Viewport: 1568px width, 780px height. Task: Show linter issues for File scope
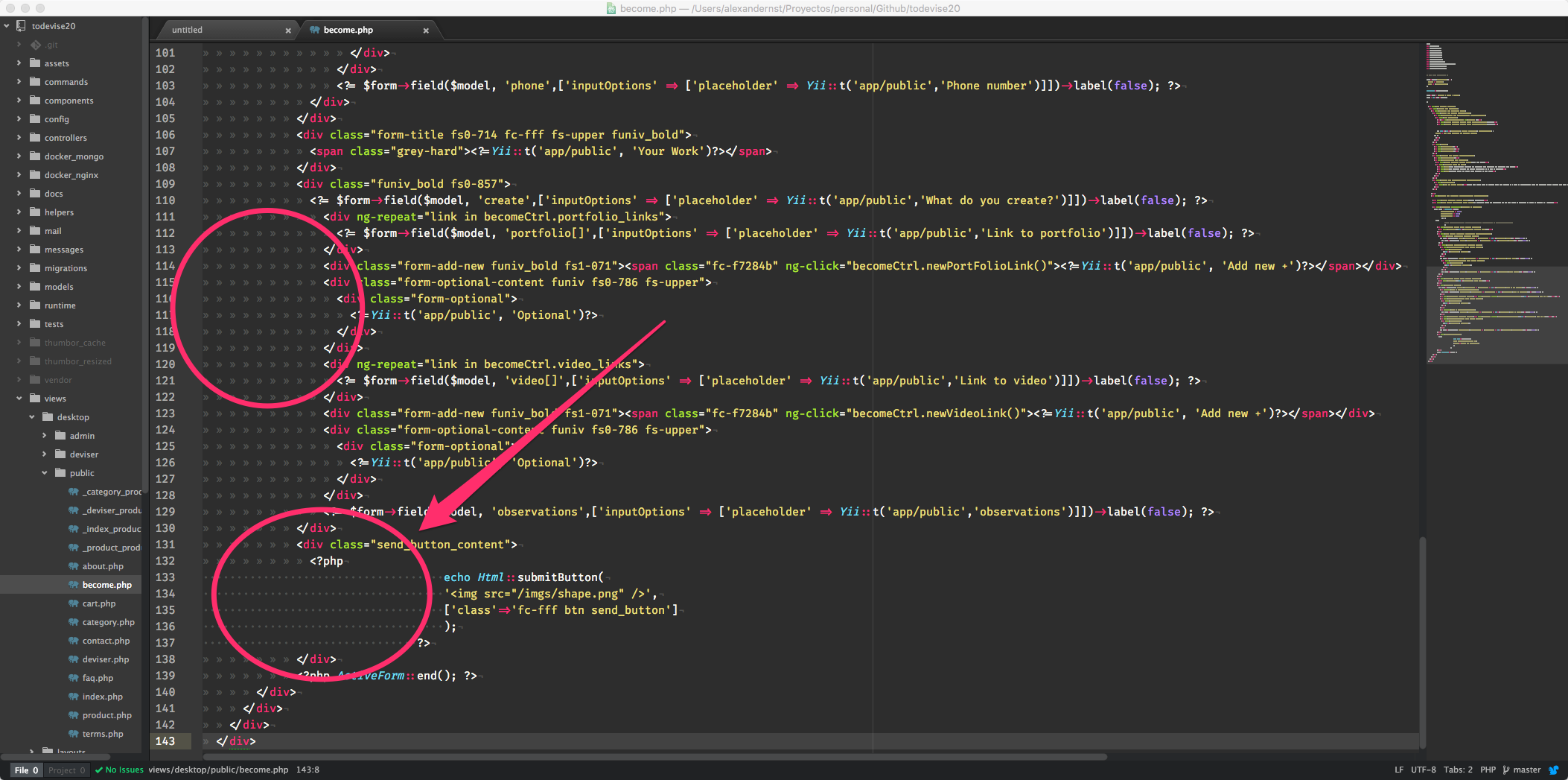[x=26, y=770]
